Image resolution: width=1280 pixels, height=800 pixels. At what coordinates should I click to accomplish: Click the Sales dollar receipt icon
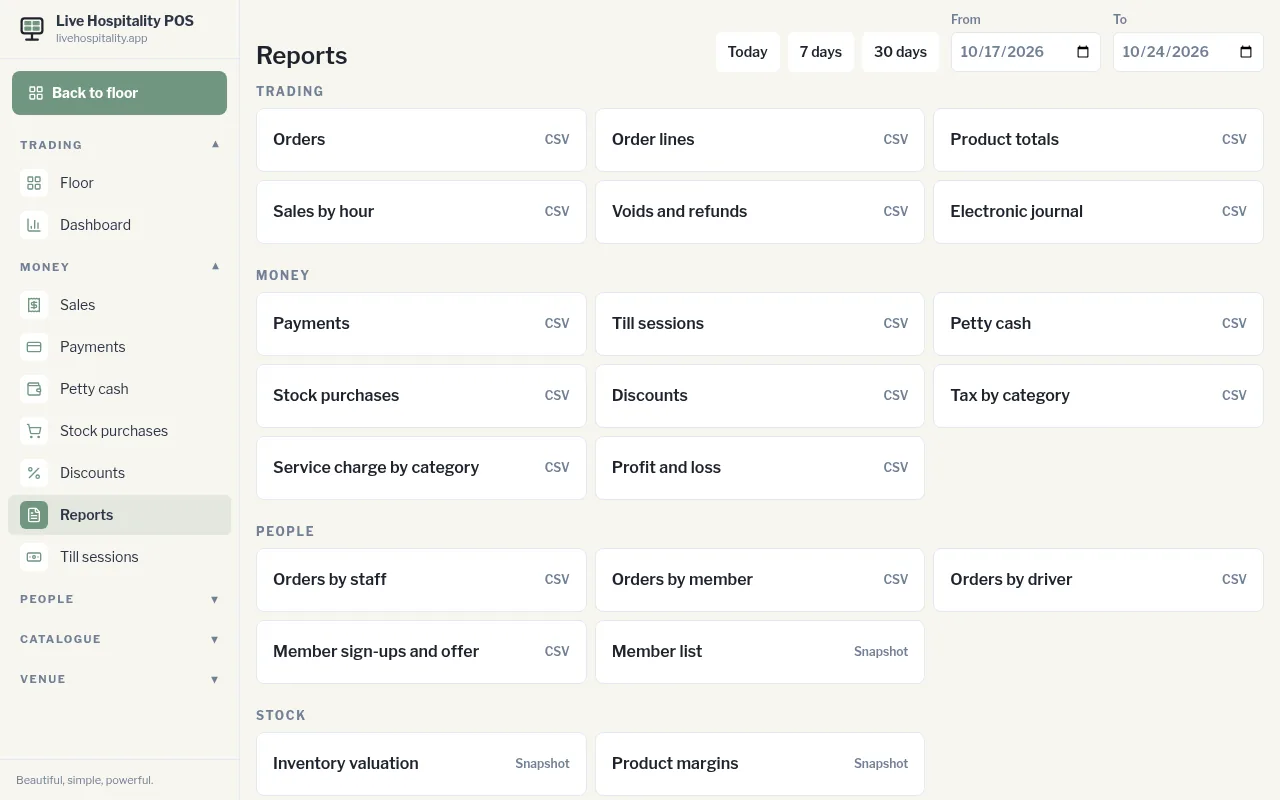pyautogui.click(x=34, y=305)
